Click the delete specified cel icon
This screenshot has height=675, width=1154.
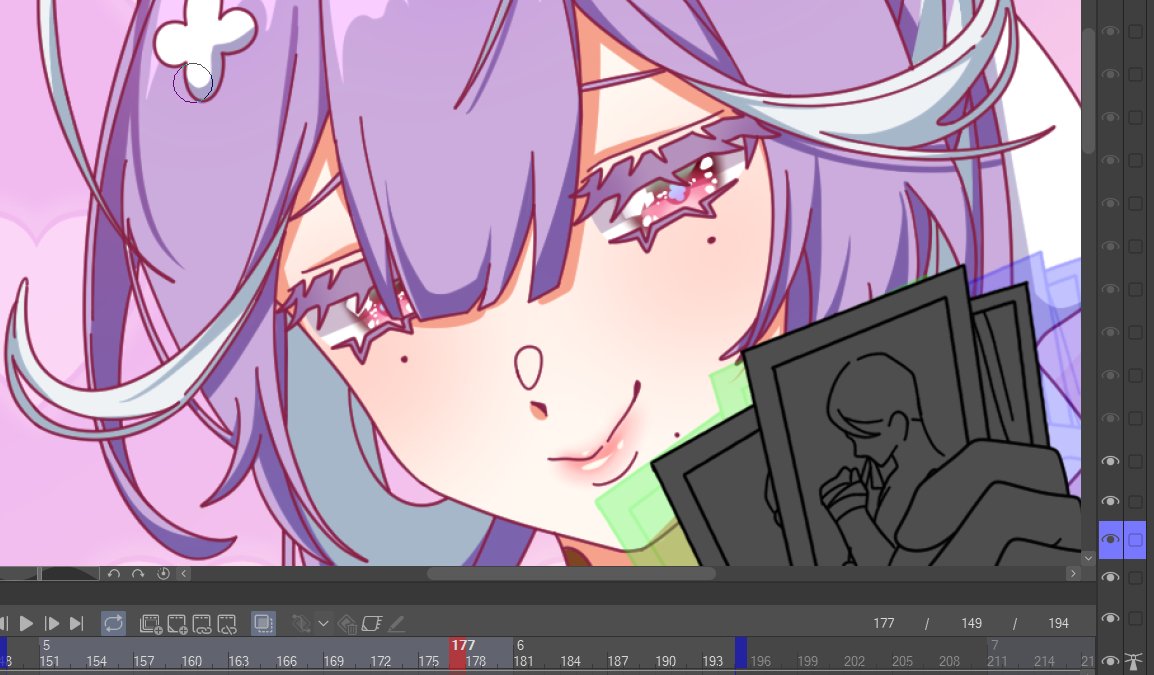click(x=227, y=623)
